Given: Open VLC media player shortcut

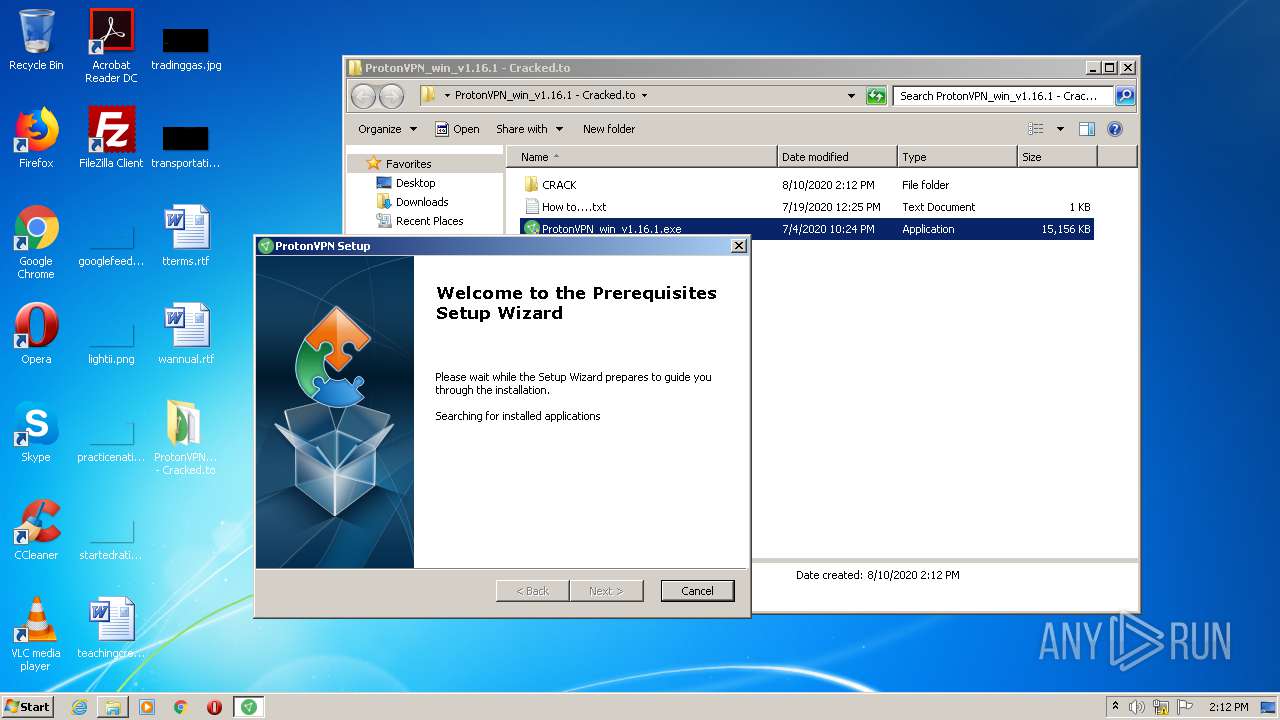Looking at the screenshot, I should point(36,634).
